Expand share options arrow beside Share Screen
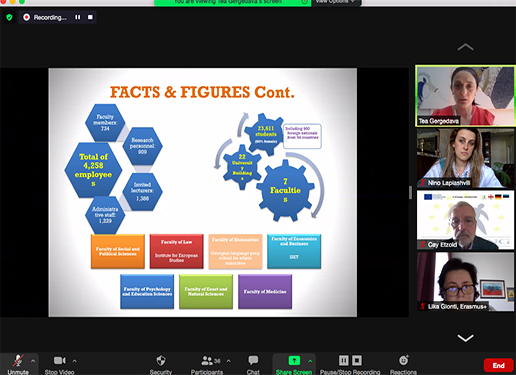The image size is (516, 375). (x=310, y=361)
